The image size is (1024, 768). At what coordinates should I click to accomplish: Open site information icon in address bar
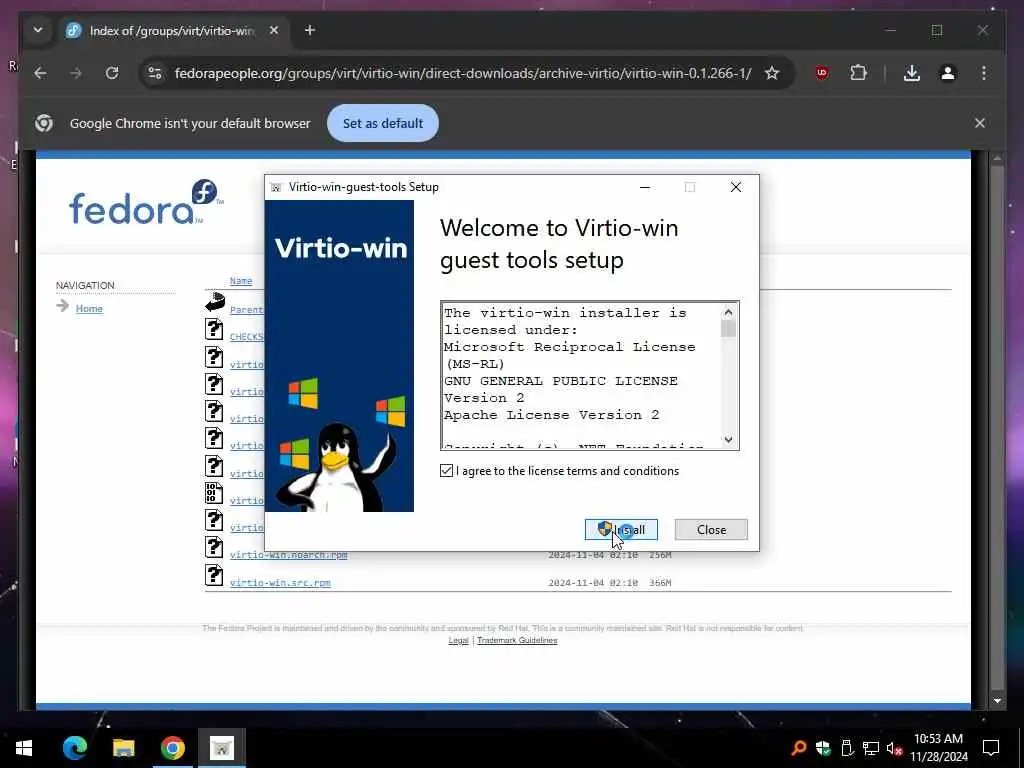155,73
